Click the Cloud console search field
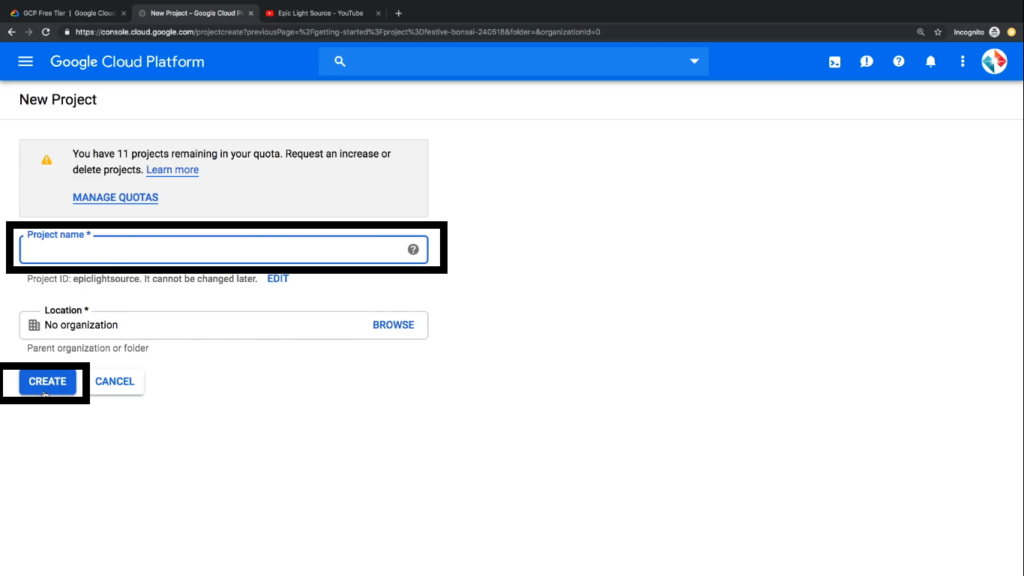Screen dimensions: 1024x576 pos(513,61)
